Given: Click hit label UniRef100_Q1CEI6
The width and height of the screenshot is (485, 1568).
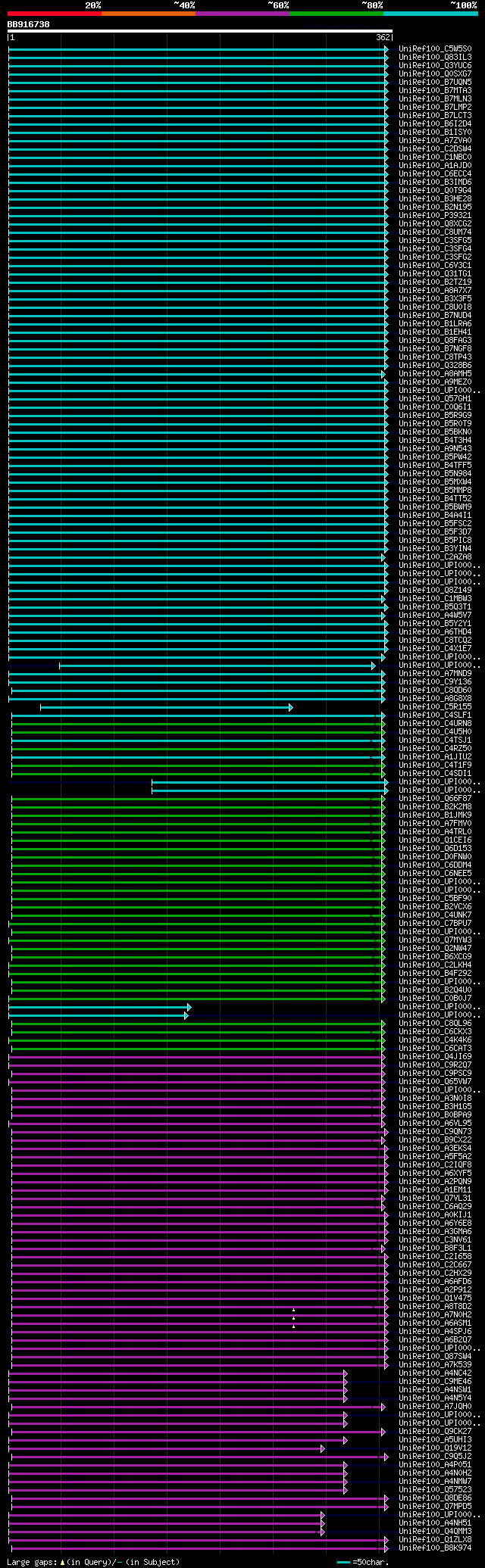Looking at the screenshot, I should tap(435, 840).
